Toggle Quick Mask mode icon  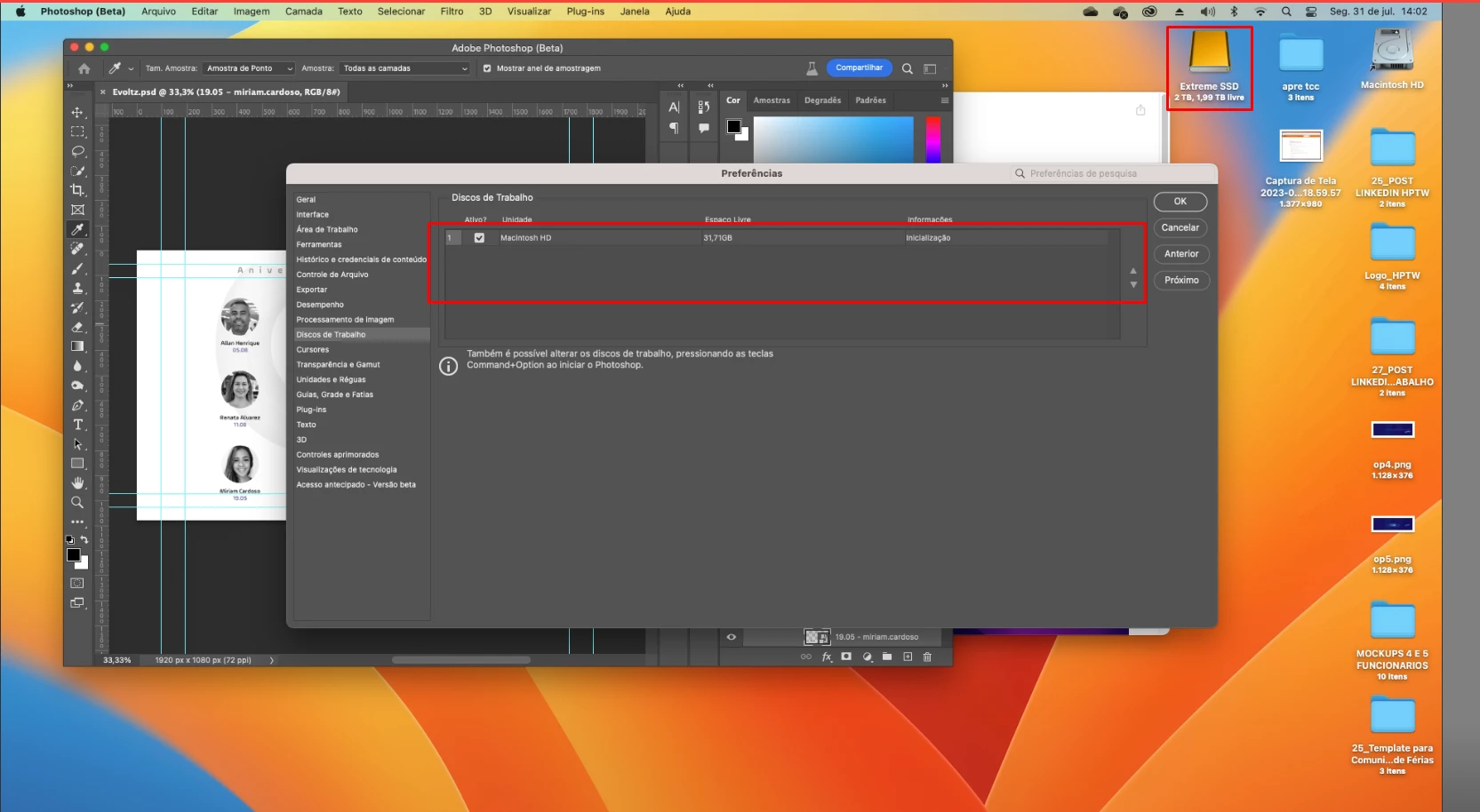point(77,584)
